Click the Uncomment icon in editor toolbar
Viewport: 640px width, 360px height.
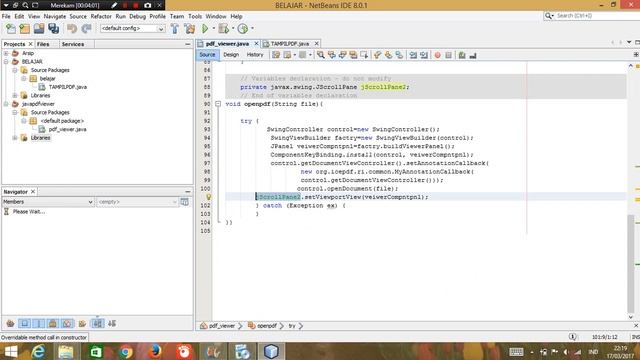coord(473,55)
